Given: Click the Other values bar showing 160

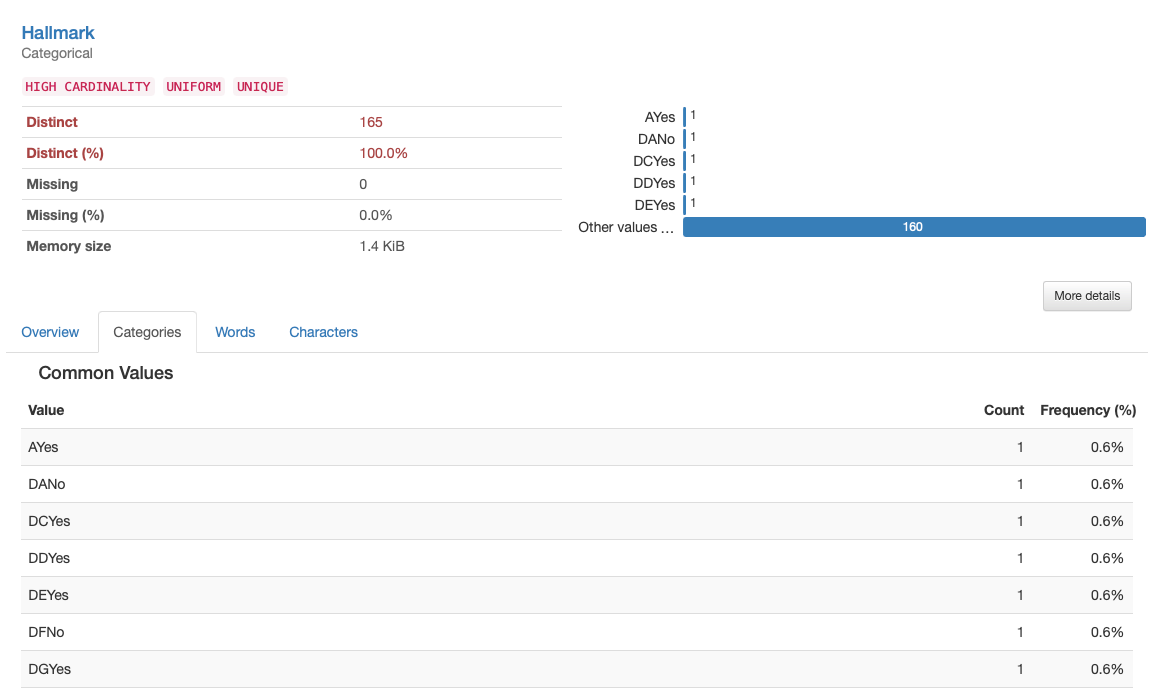Looking at the screenshot, I should (913, 227).
